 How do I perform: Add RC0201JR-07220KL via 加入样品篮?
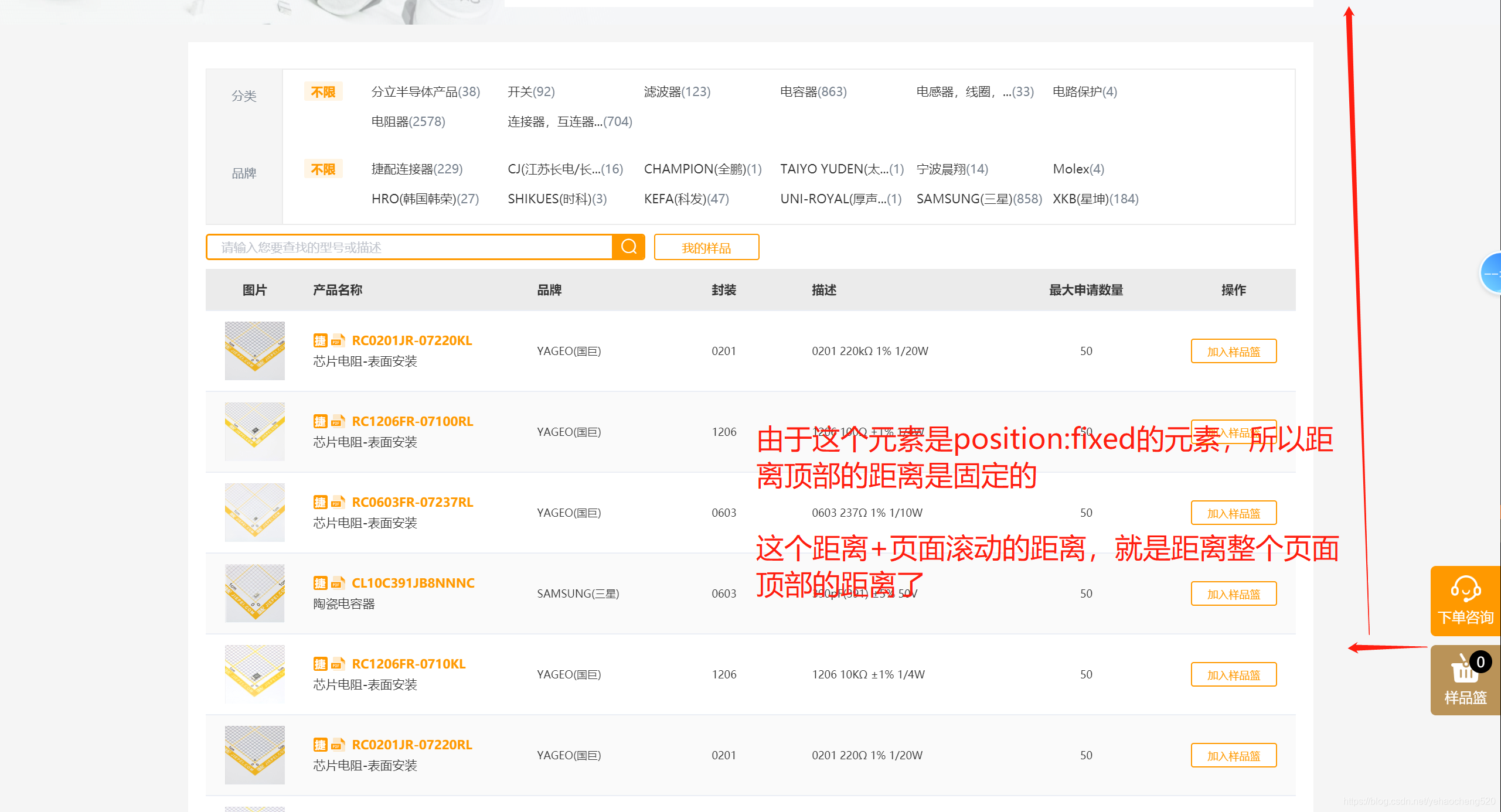tap(1233, 352)
